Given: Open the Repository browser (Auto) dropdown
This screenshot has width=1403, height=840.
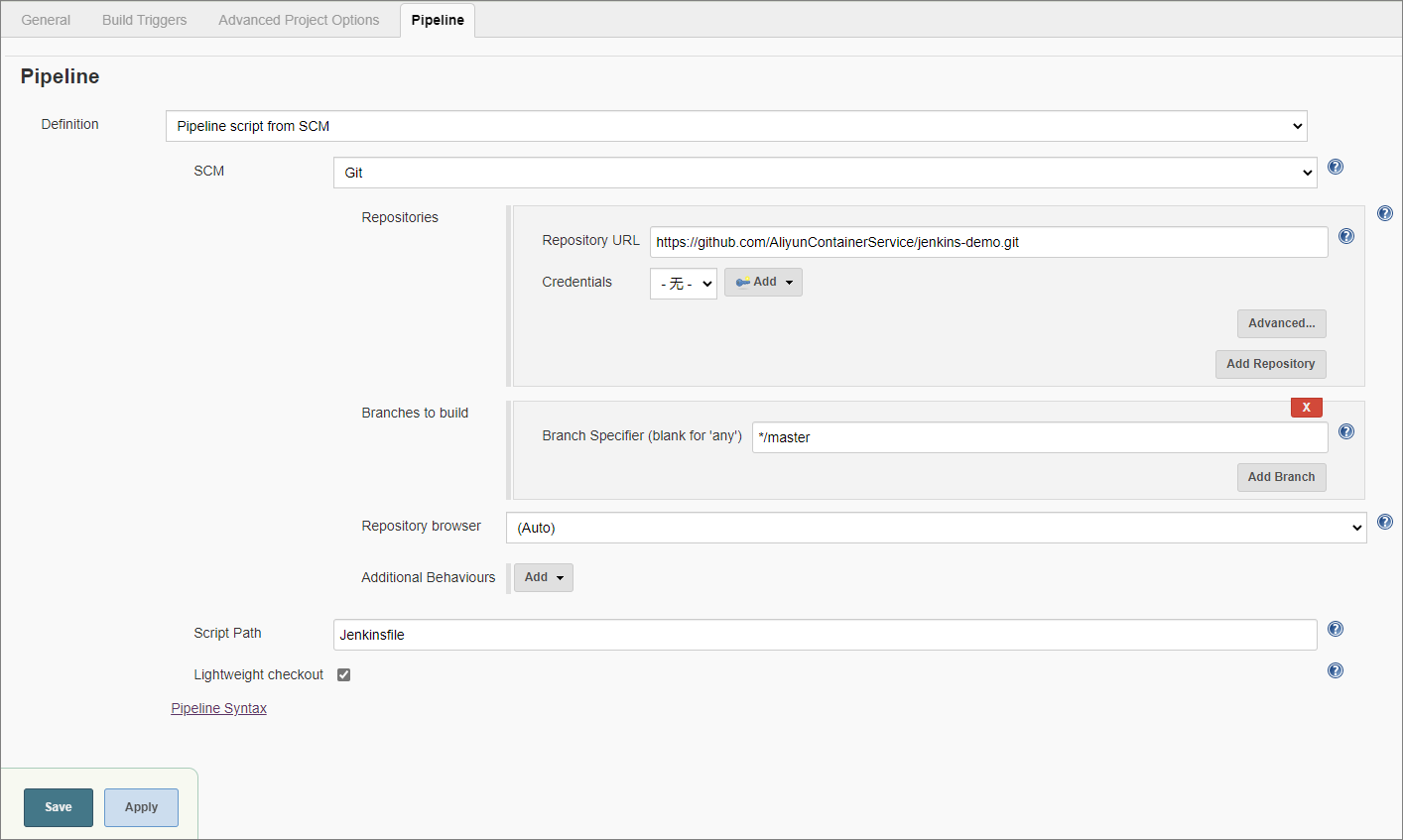Looking at the screenshot, I should click(x=937, y=528).
